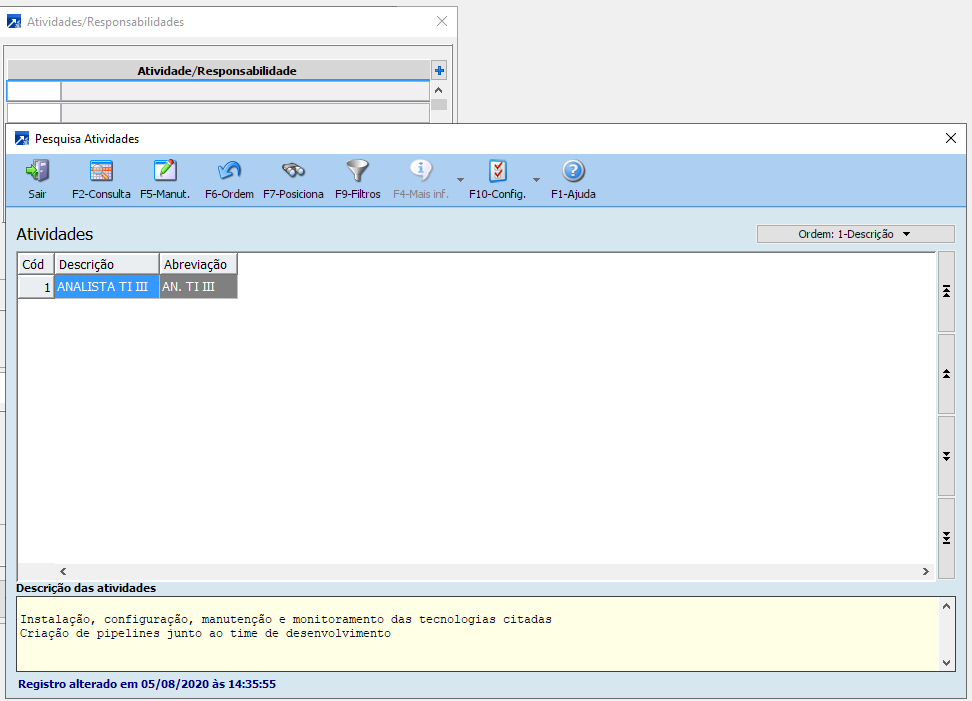Image resolution: width=972 pixels, height=701 pixels.
Task: Jump to the last record button
Action: tap(946, 538)
